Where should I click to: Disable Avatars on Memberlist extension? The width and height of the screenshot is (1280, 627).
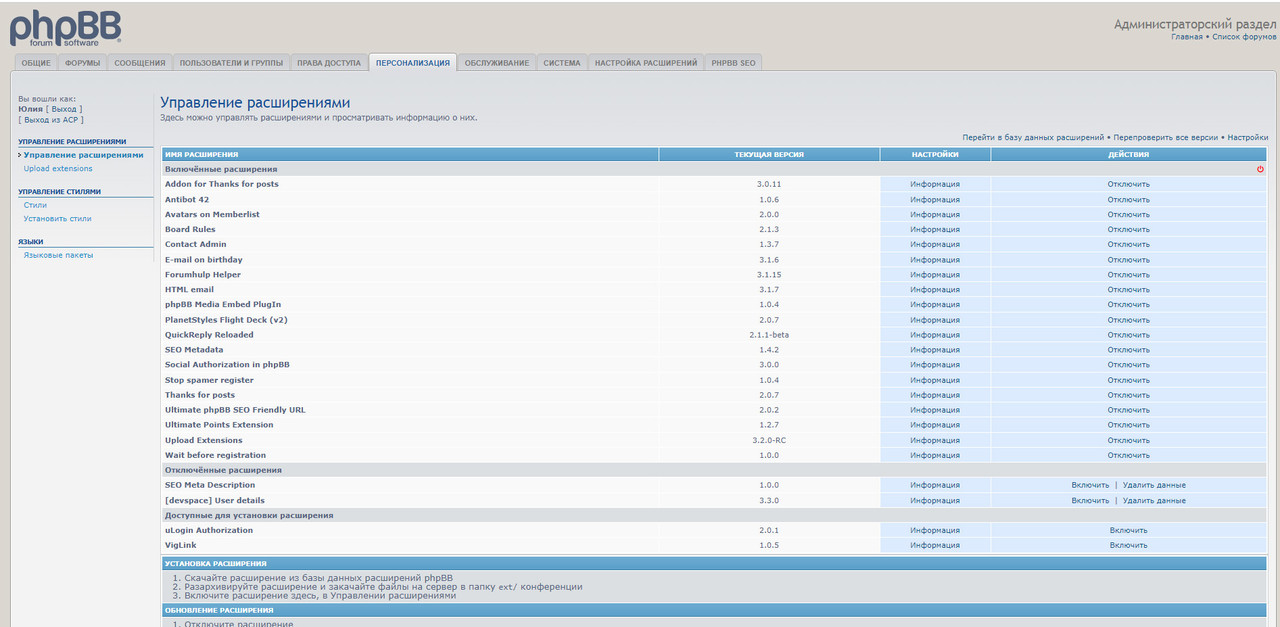[1128, 214]
